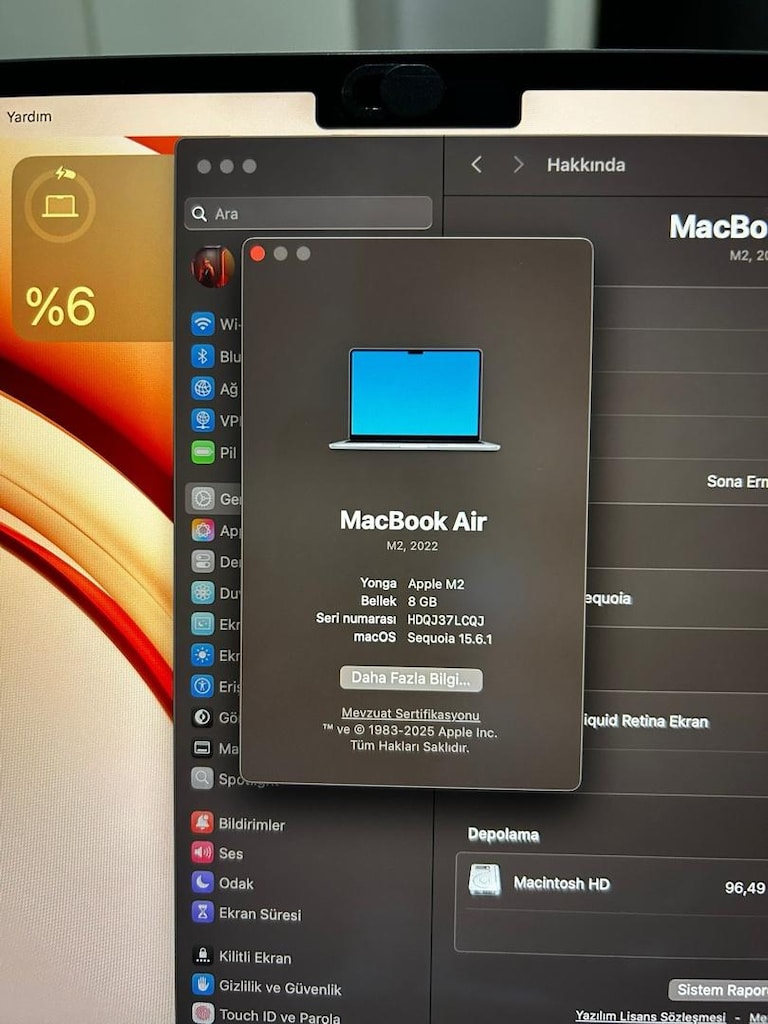Click the 96,49 storage value

pyautogui.click(x=745, y=888)
